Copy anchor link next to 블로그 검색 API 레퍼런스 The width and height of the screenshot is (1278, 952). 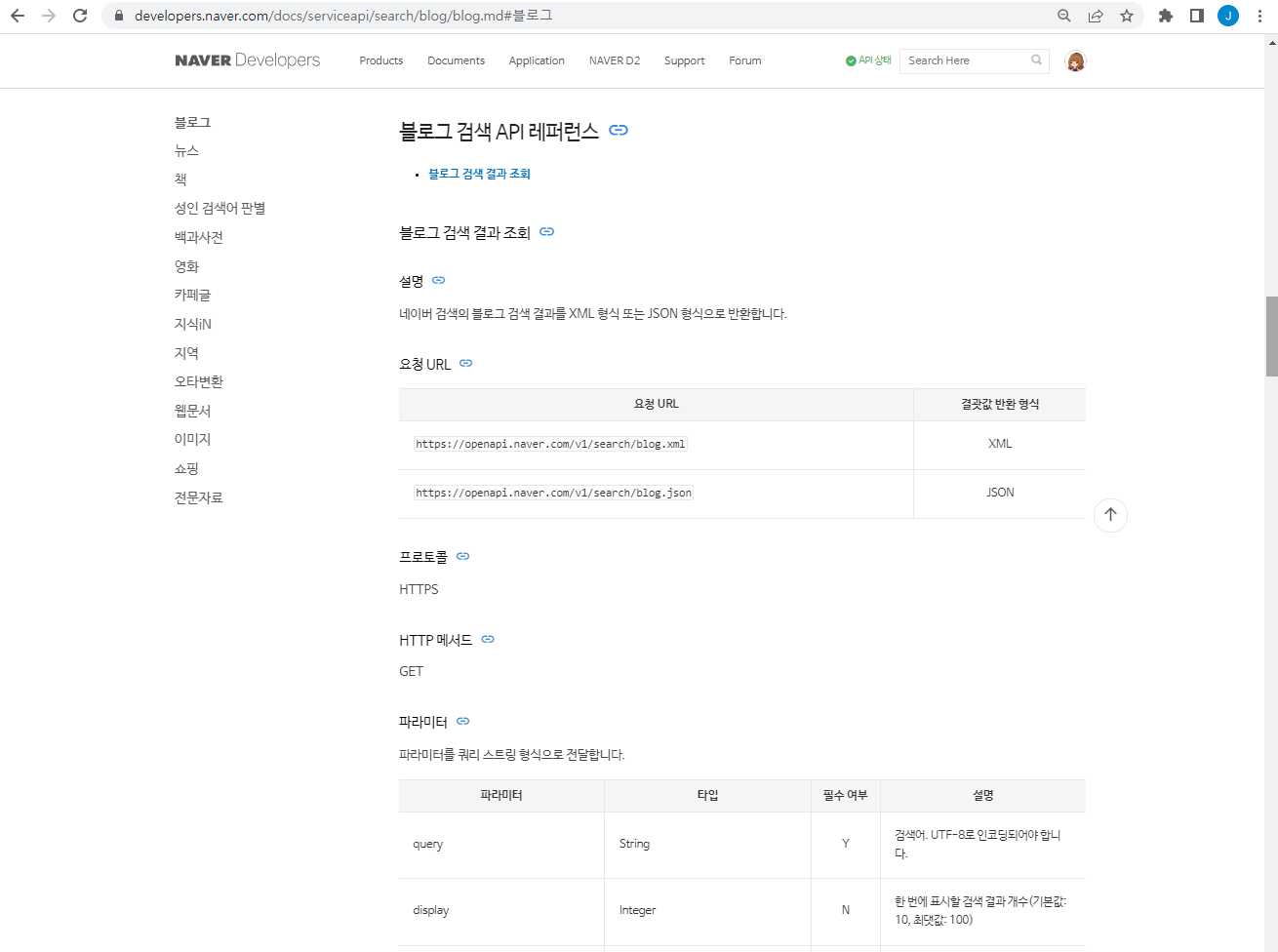coord(619,130)
